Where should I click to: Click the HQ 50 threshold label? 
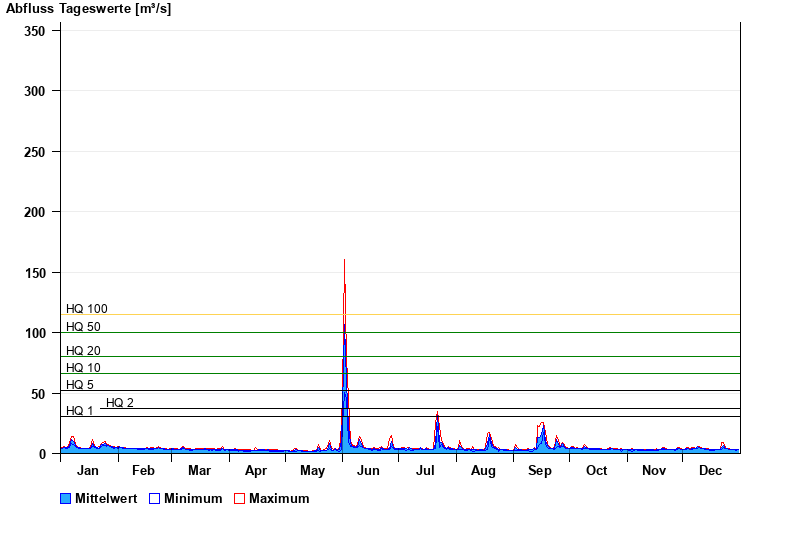pyautogui.click(x=83, y=327)
